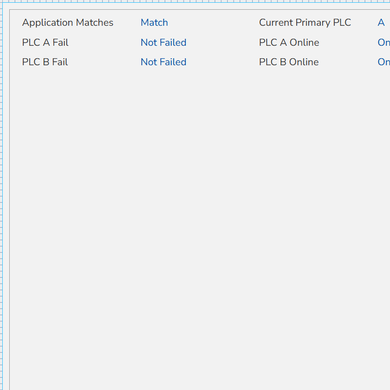Click the status panel's left border line

pyautogui.click(x=10, y=200)
